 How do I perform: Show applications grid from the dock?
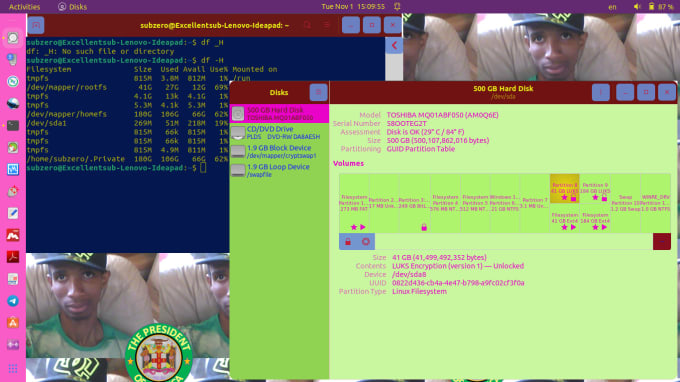tap(13, 369)
